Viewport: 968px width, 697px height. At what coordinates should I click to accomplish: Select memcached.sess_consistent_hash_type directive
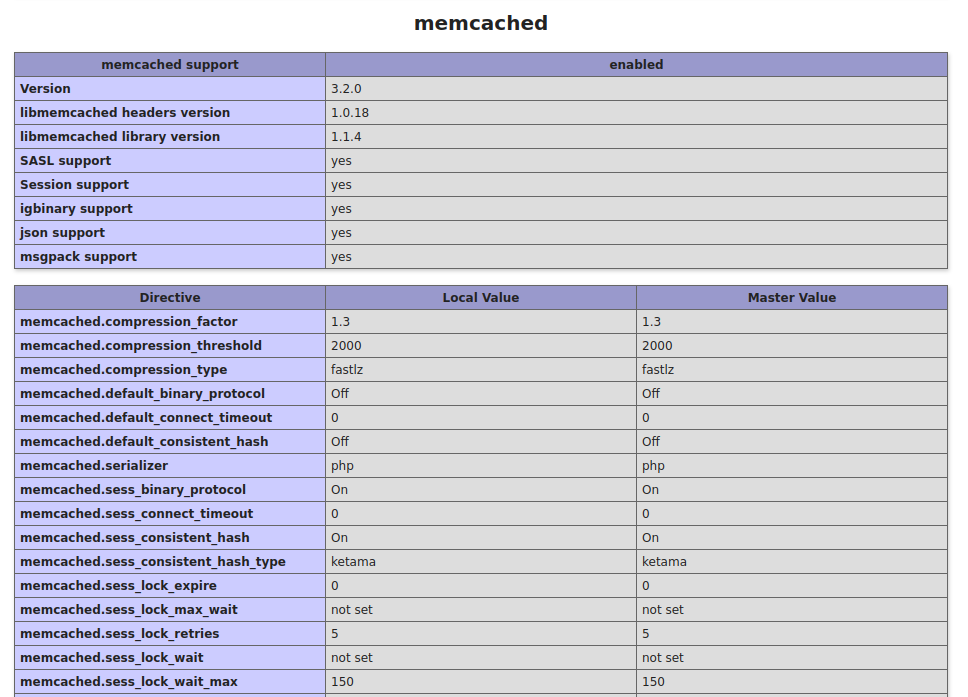[152, 562]
